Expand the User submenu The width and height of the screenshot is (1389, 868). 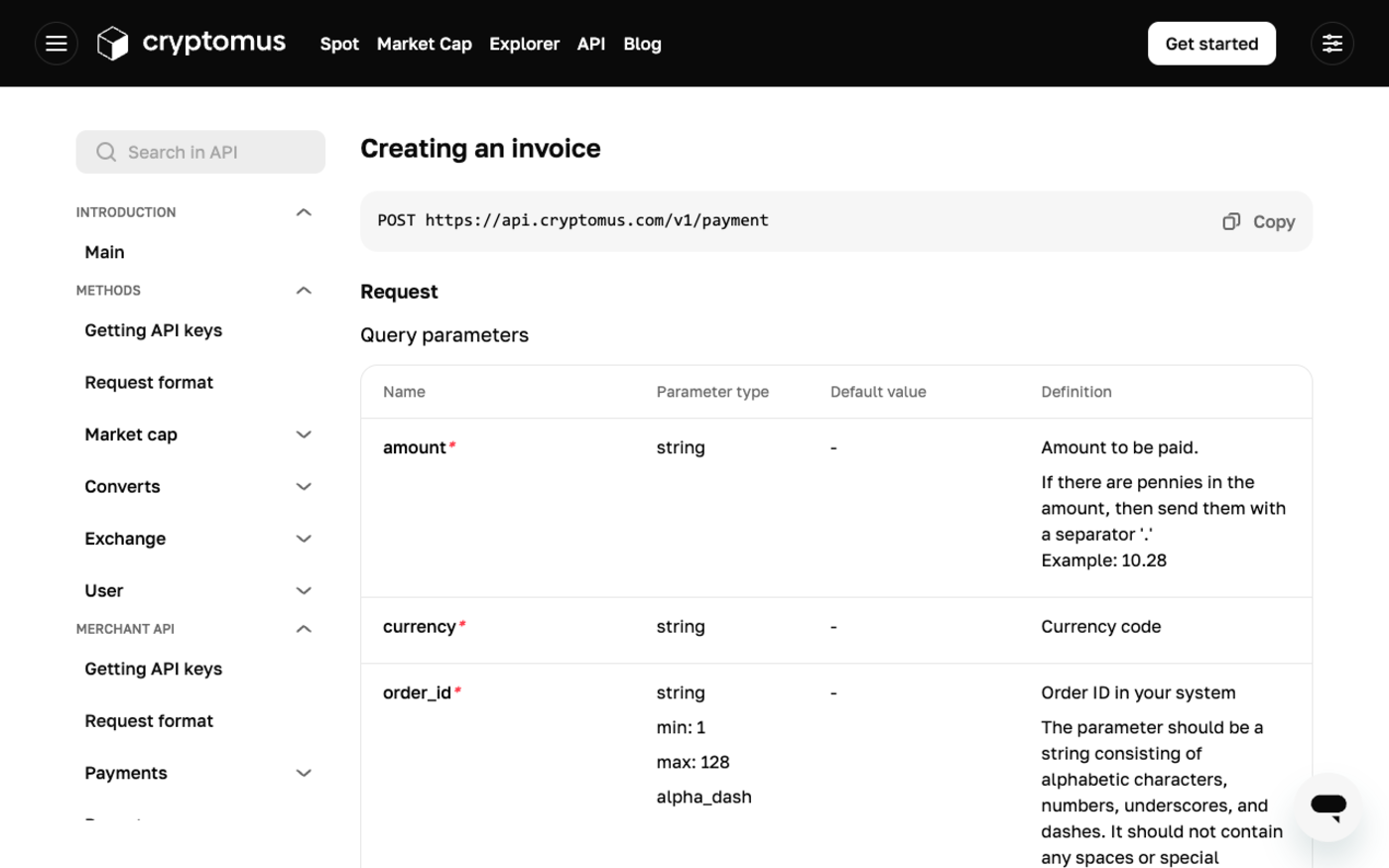click(x=304, y=591)
